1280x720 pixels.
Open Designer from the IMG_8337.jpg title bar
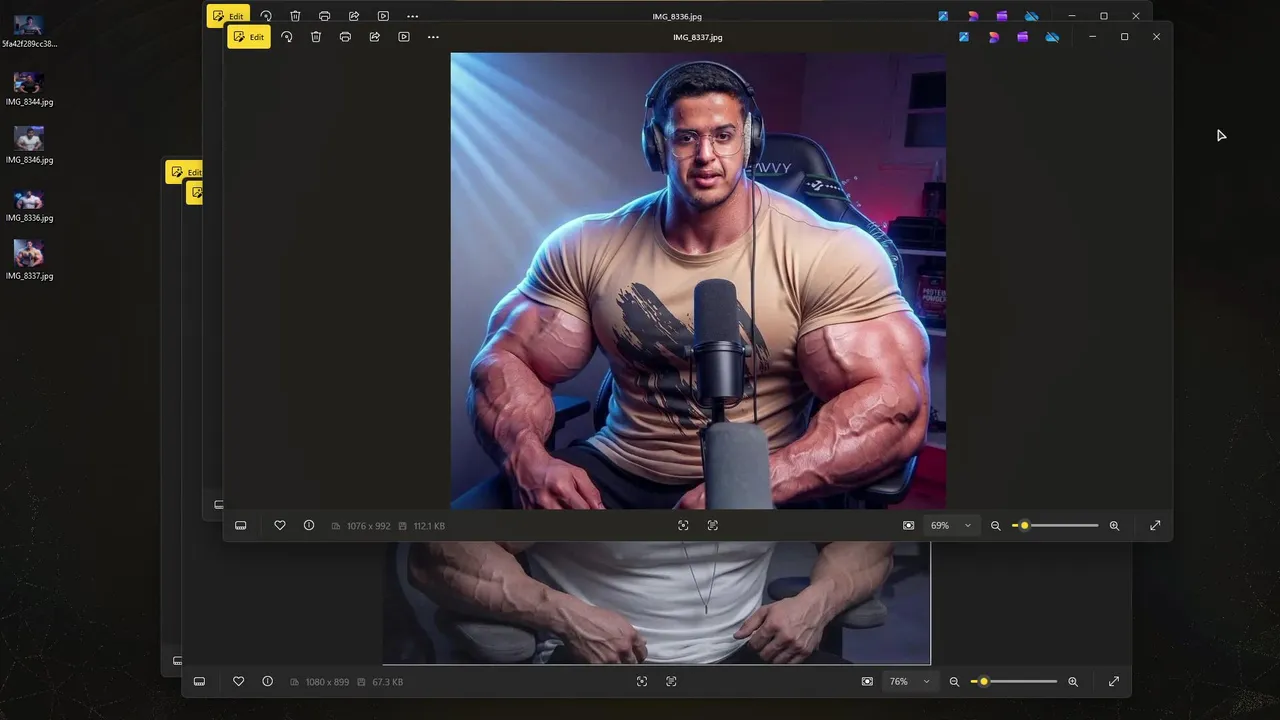point(993,37)
